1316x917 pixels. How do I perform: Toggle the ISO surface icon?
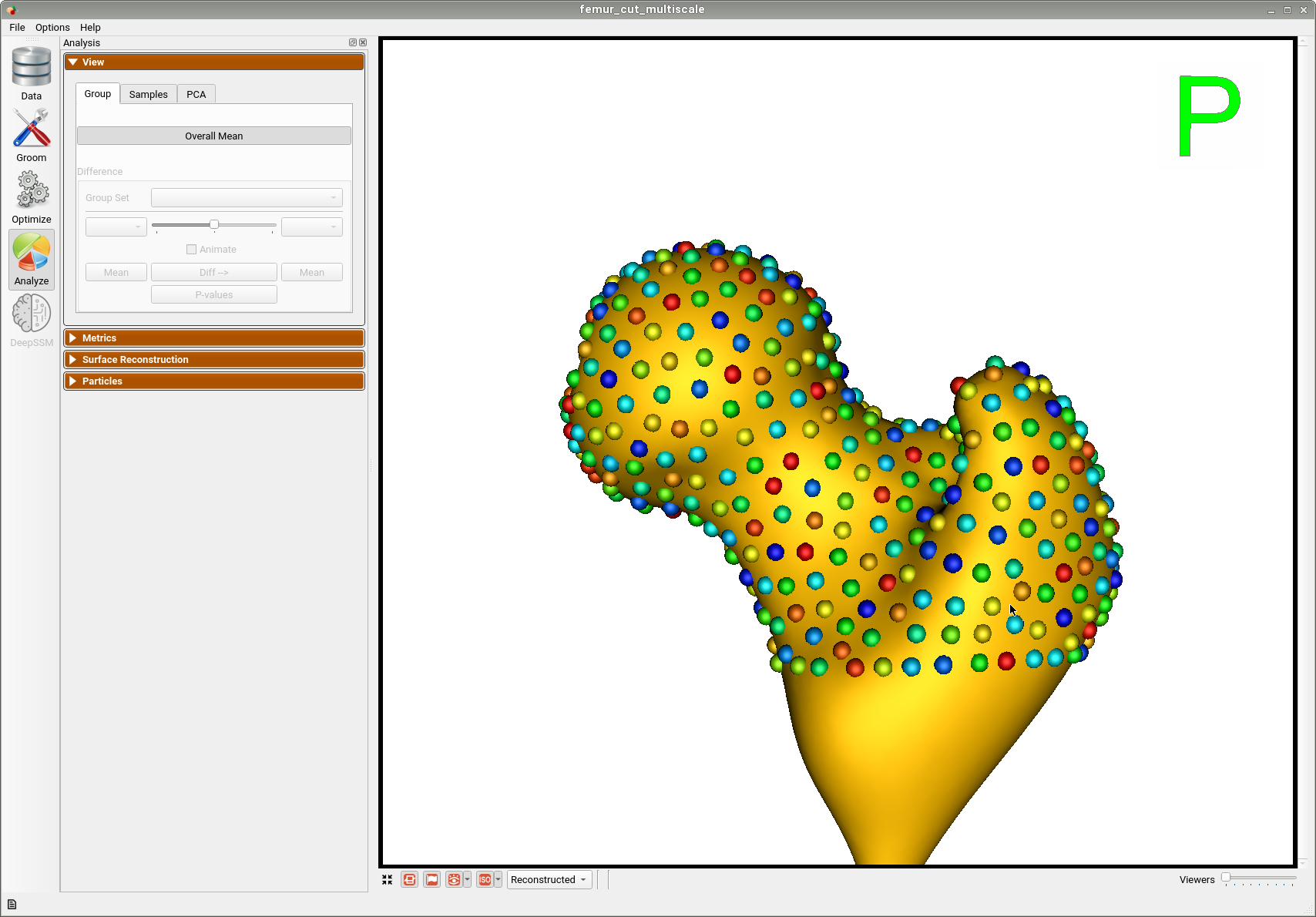pos(485,879)
